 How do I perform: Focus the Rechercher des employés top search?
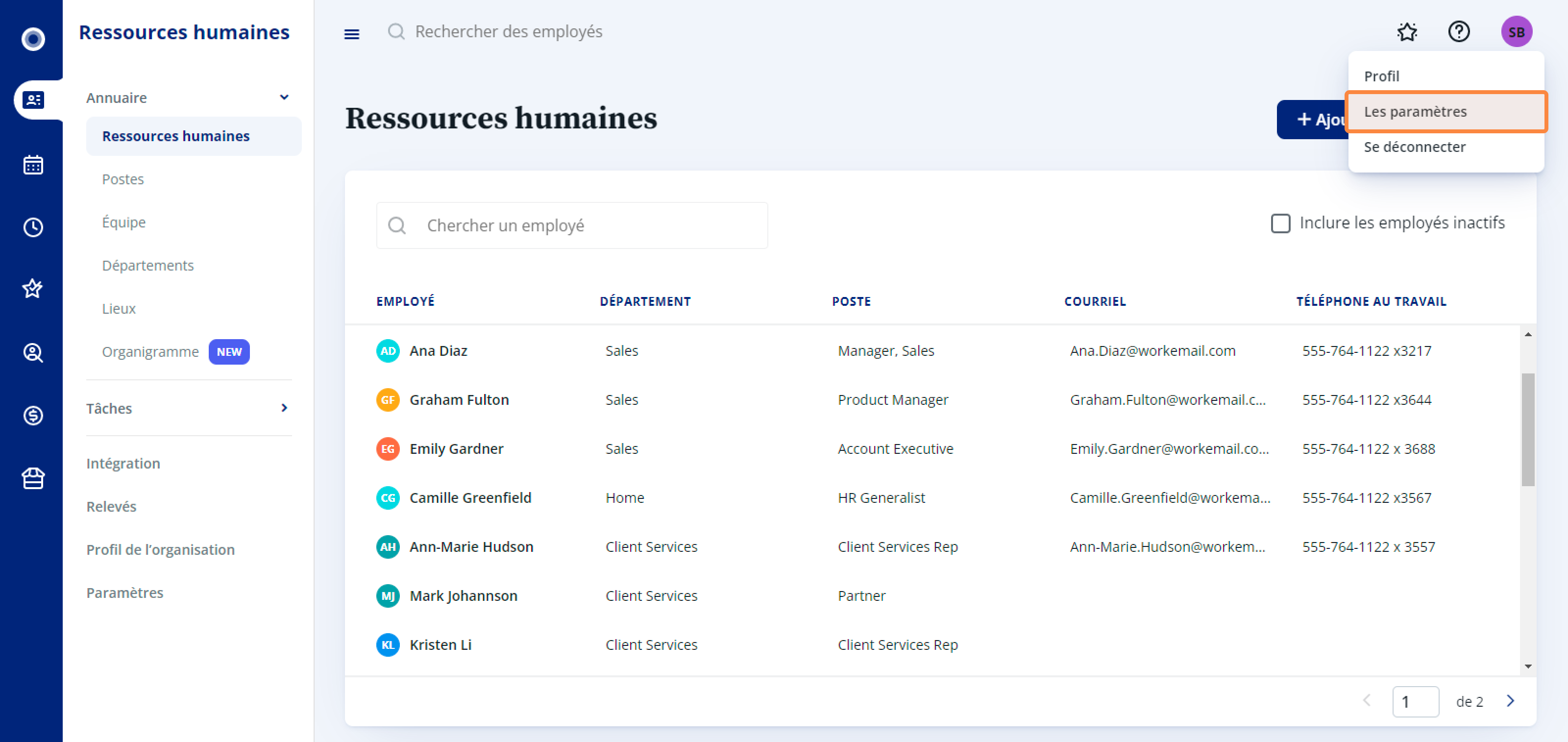(508, 32)
